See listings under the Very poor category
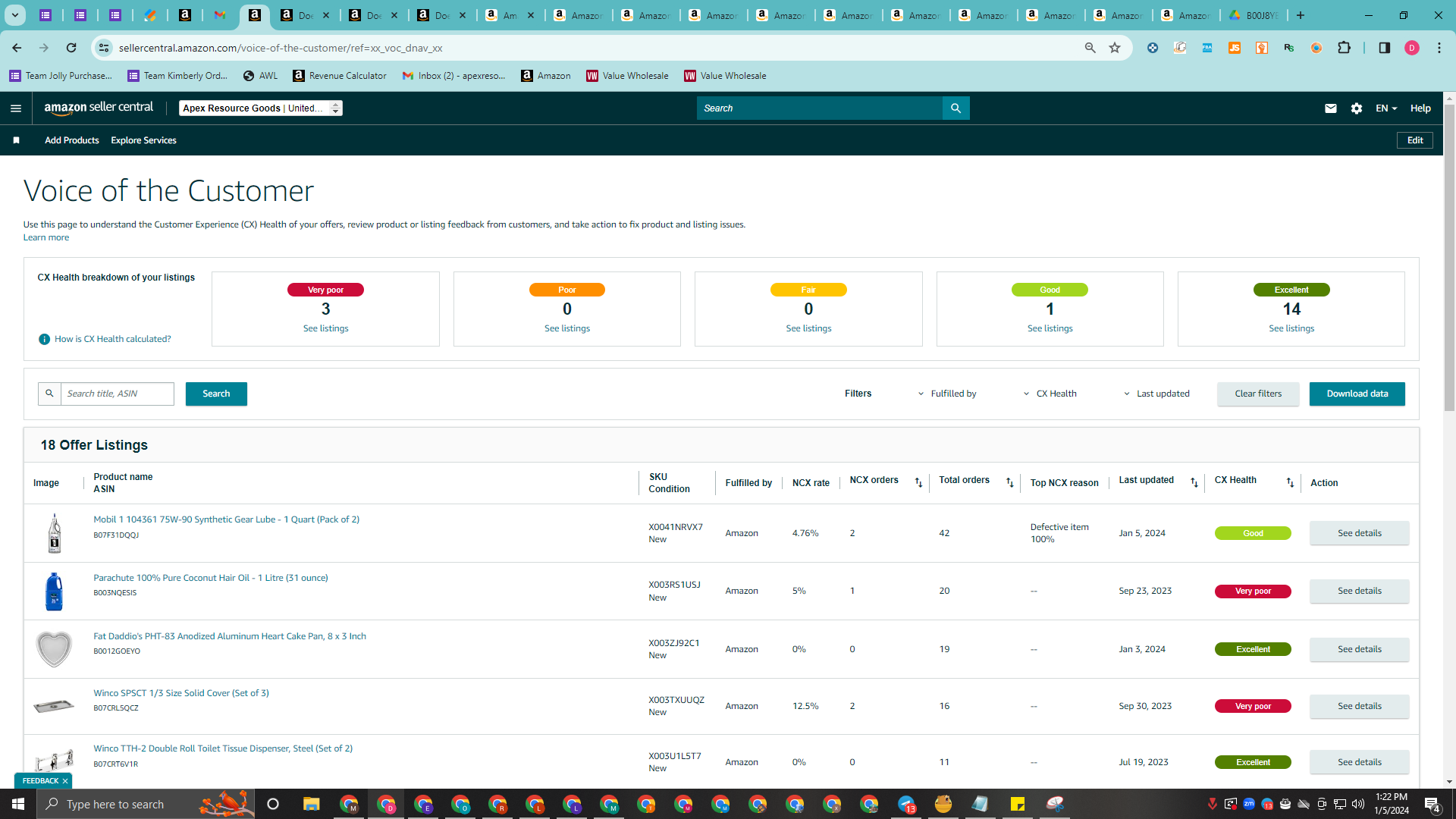Image resolution: width=1456 pixels, height=819 pixels. [326, 328]
